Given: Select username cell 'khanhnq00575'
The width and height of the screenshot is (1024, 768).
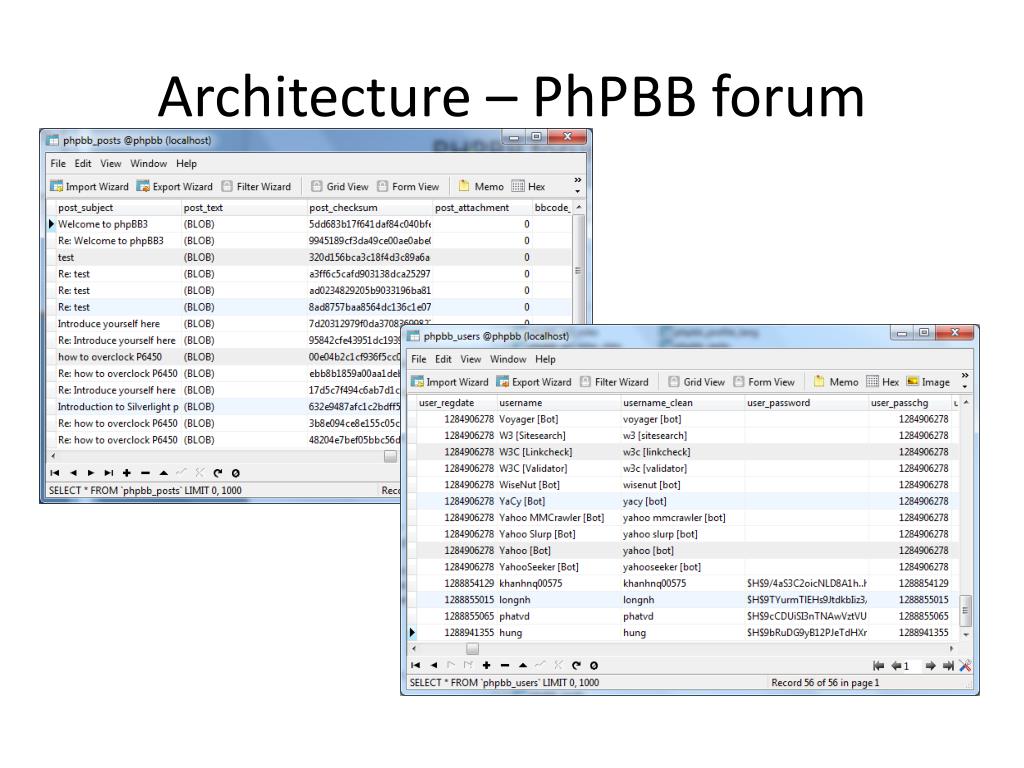Looking at the screenshot, I should (558, 584).
